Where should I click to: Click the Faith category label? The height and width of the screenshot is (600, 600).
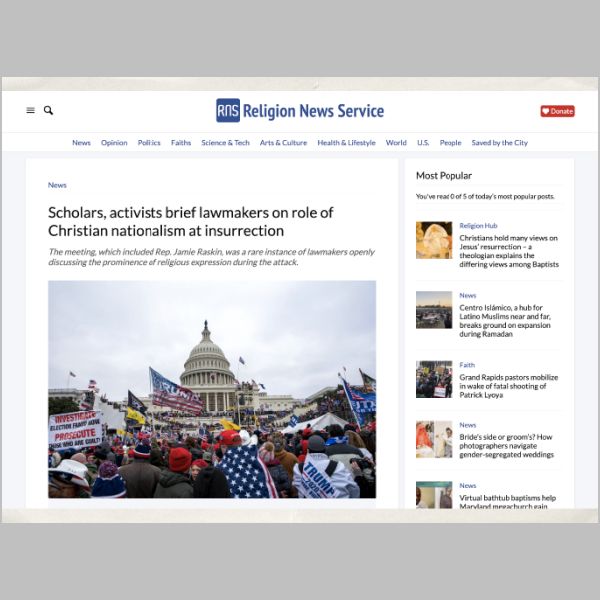click(x=467, y=365)
